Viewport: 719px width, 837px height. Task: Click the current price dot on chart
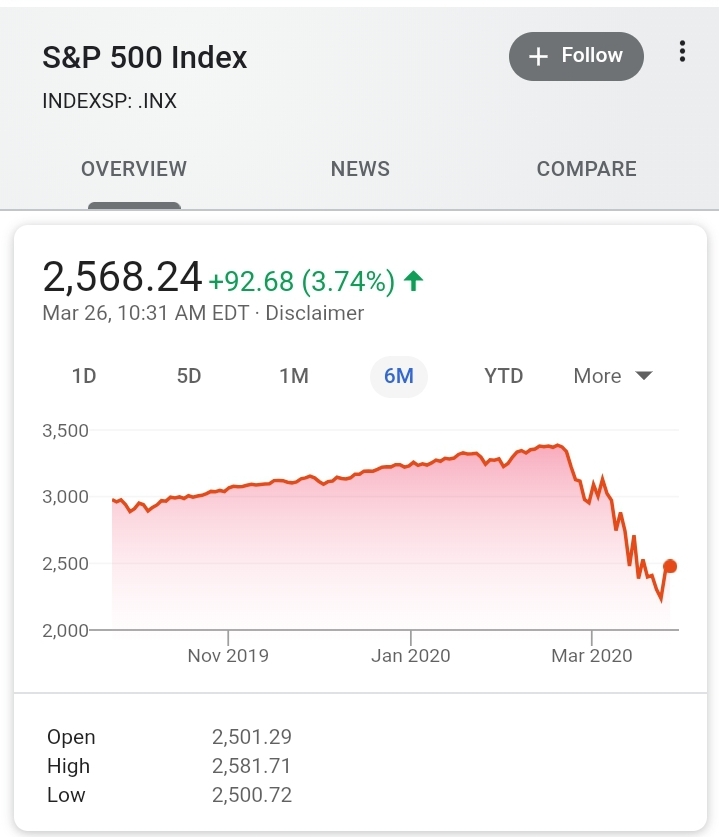click(670, 566)
